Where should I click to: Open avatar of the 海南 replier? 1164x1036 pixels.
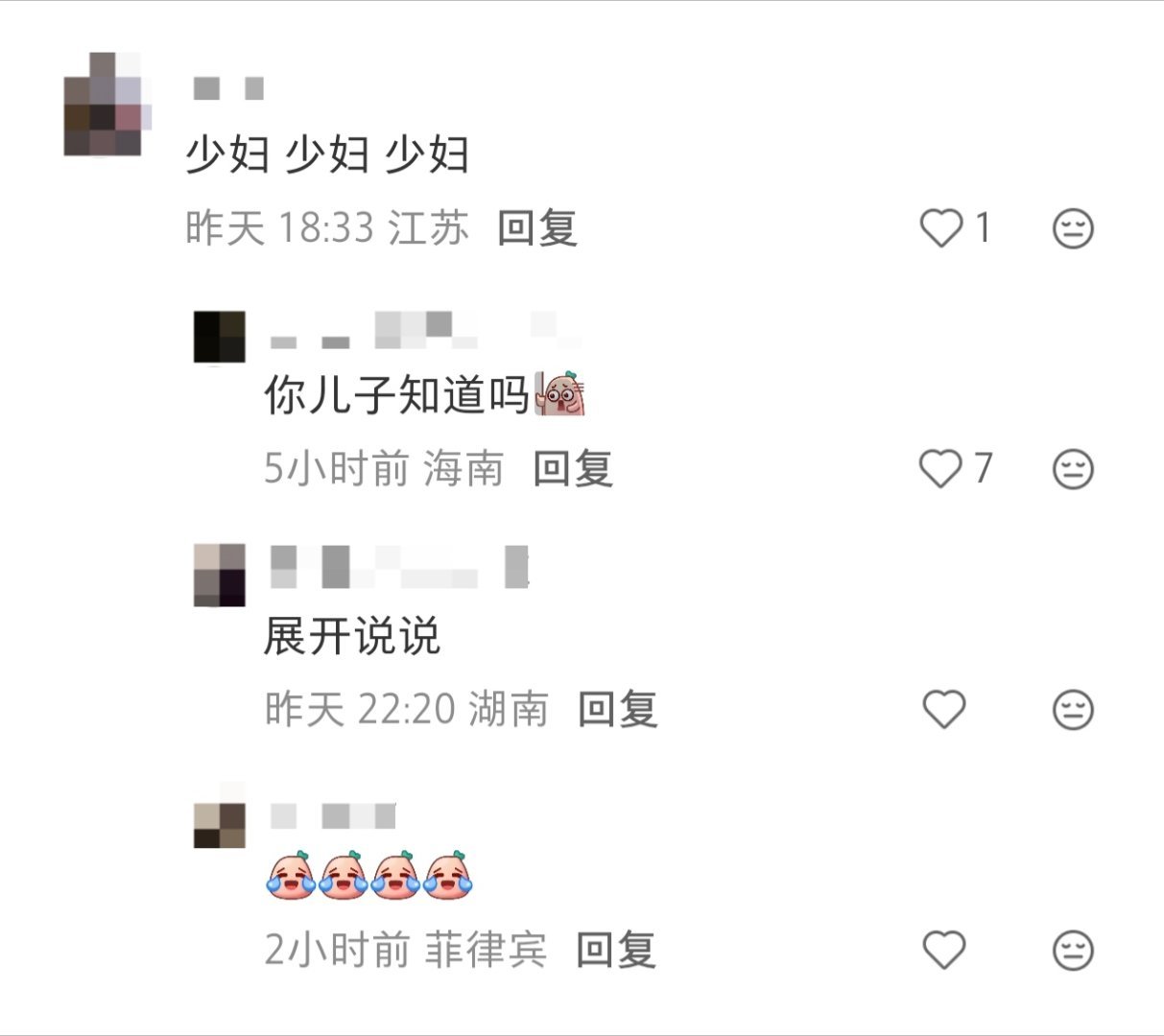point(220,337)
